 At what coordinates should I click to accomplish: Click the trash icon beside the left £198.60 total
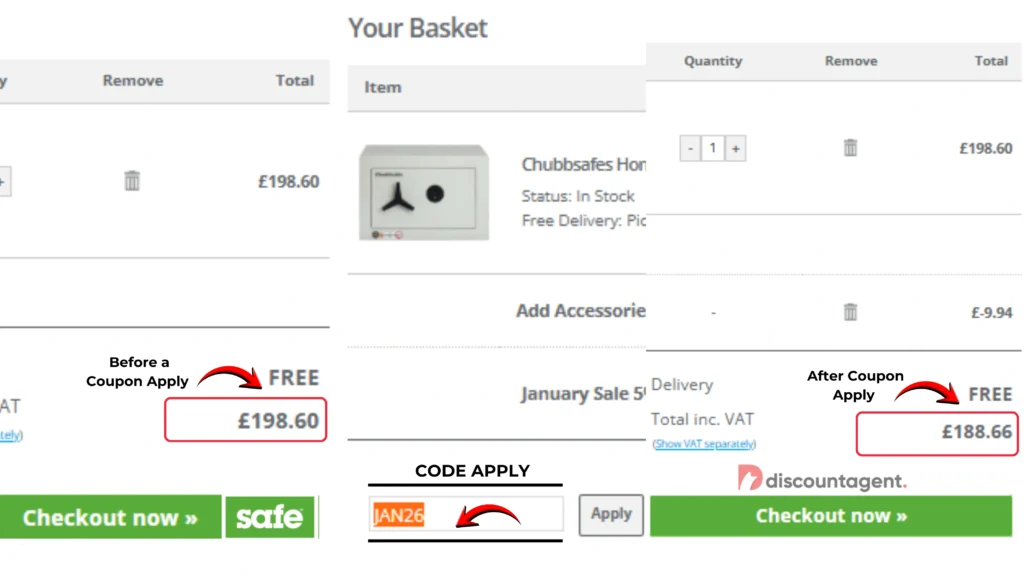(132, 181)
